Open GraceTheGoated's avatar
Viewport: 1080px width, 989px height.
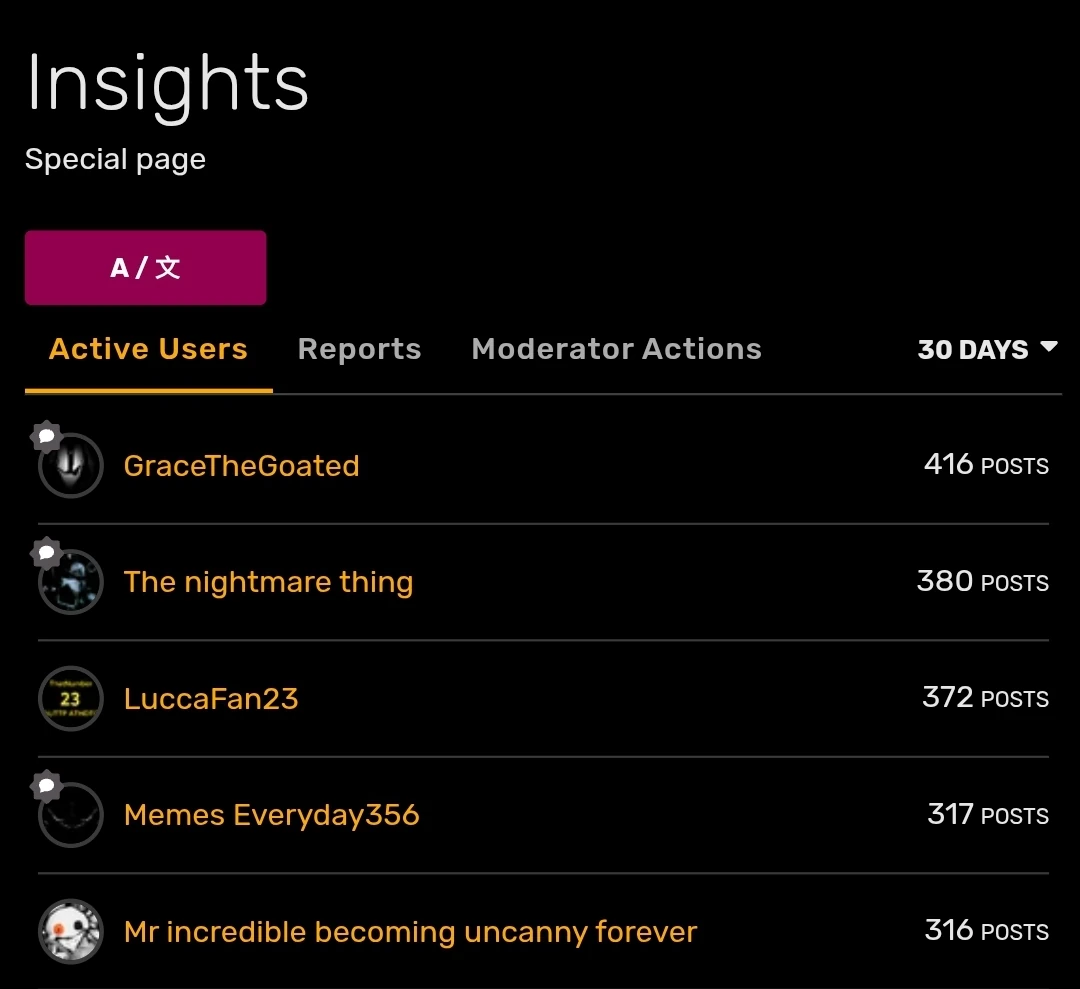(x=71, y=466)
